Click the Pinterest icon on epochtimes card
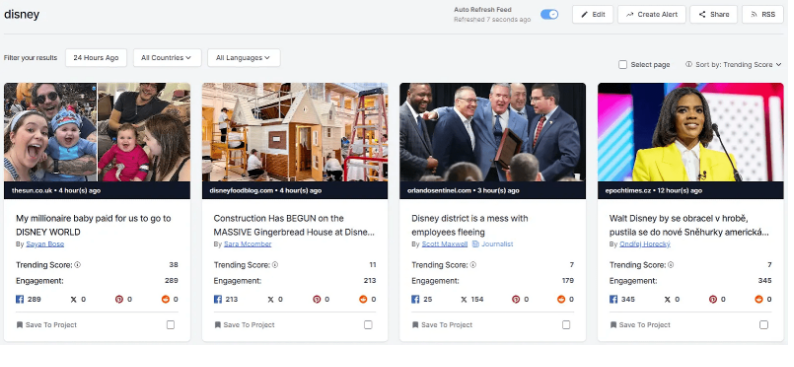Viewport: 794px width, 367px height. 713,299
